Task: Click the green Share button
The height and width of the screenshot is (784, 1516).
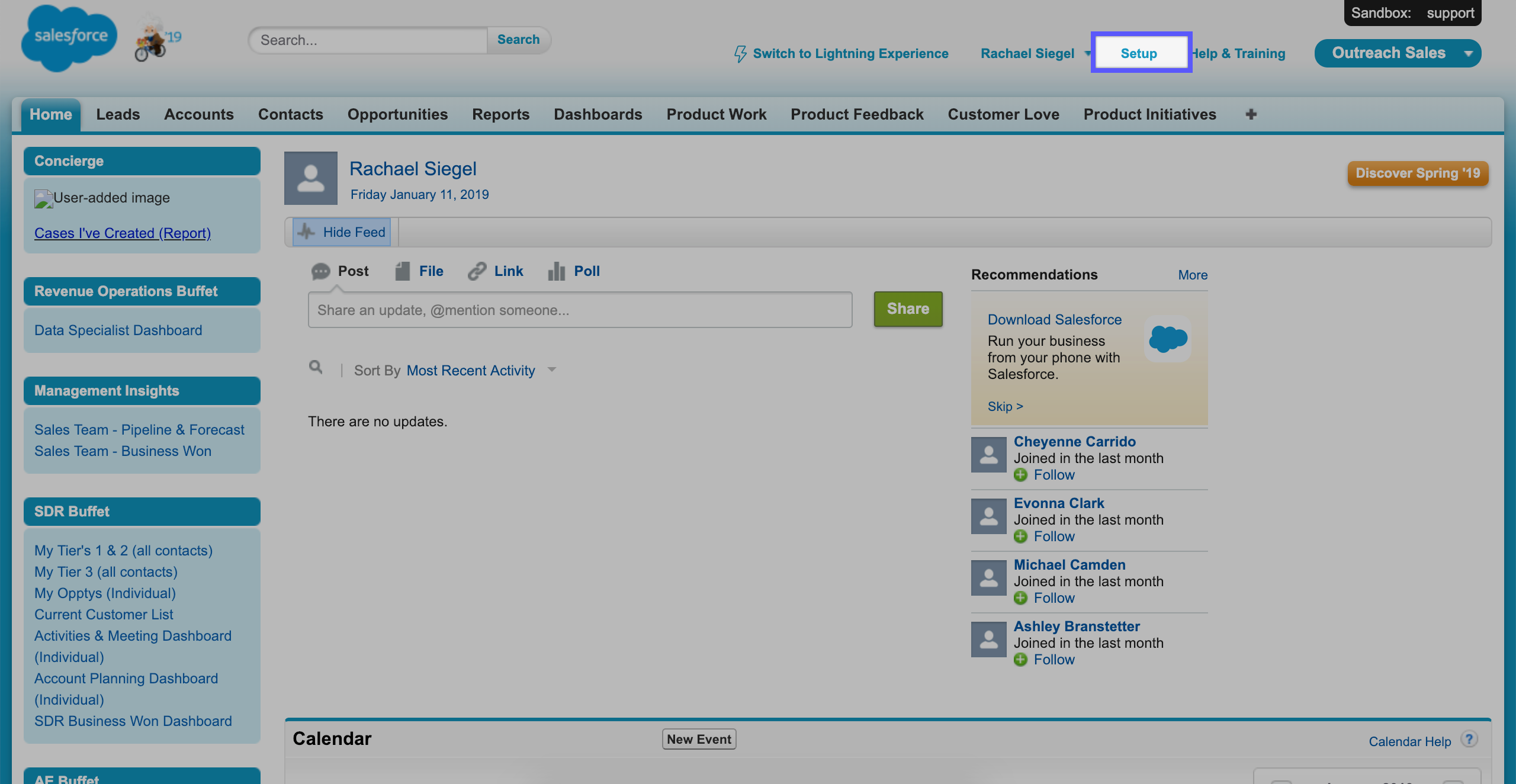Action: [x=908, y=309]
